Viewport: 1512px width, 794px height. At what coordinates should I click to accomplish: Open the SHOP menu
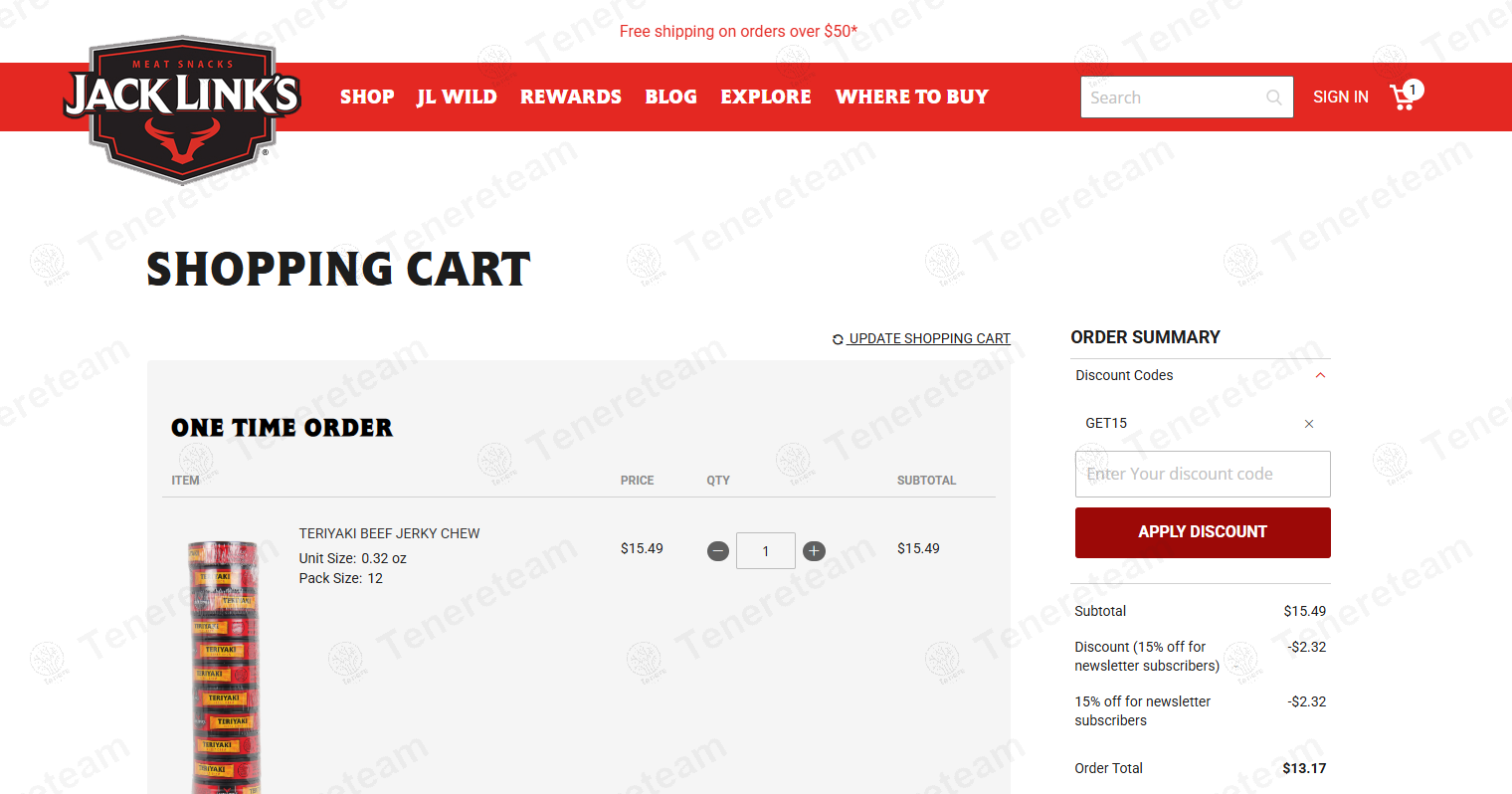click(x=367, y=97)
